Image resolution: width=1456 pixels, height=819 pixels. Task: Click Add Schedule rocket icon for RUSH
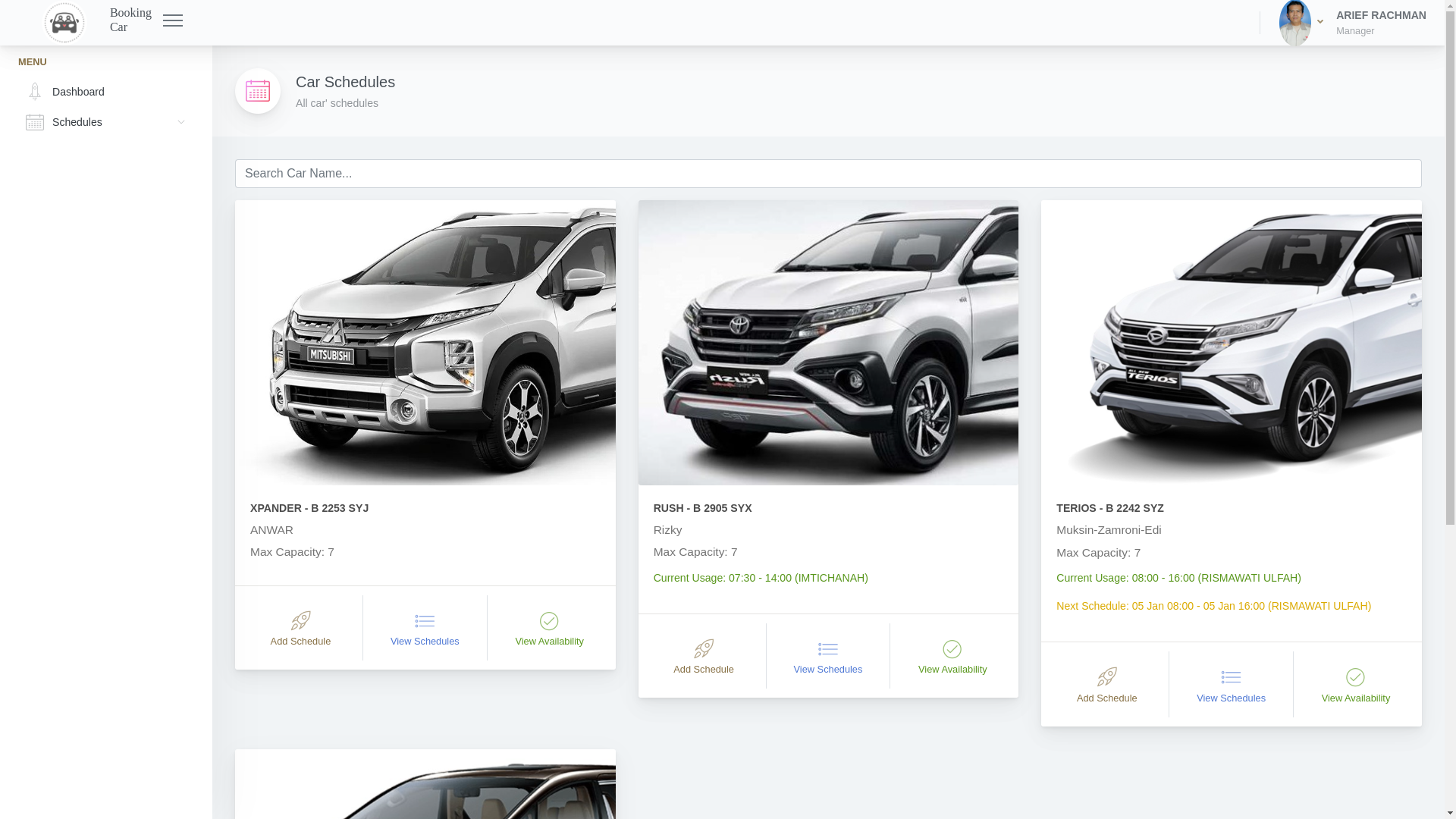704,649
